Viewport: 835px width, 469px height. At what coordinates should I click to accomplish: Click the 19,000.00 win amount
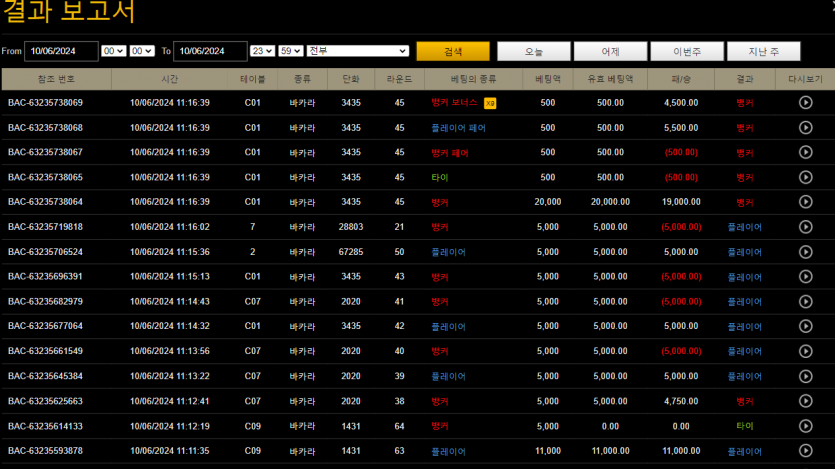(x=681, y=202)
